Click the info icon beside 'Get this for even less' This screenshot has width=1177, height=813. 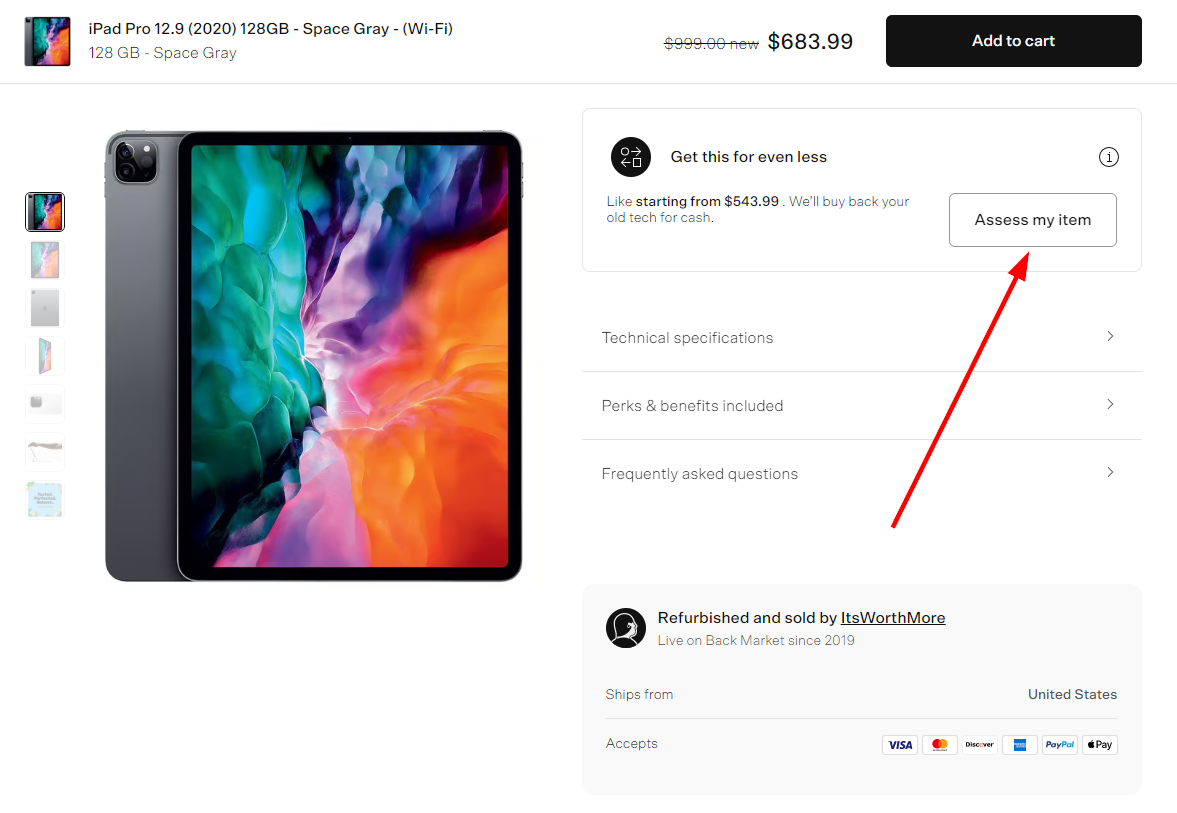click(x=1108, y=157)
